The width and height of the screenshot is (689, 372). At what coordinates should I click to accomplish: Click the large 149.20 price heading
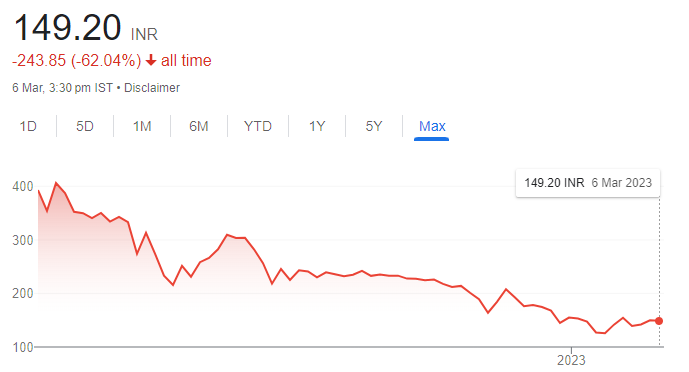[x=67, y=28]
